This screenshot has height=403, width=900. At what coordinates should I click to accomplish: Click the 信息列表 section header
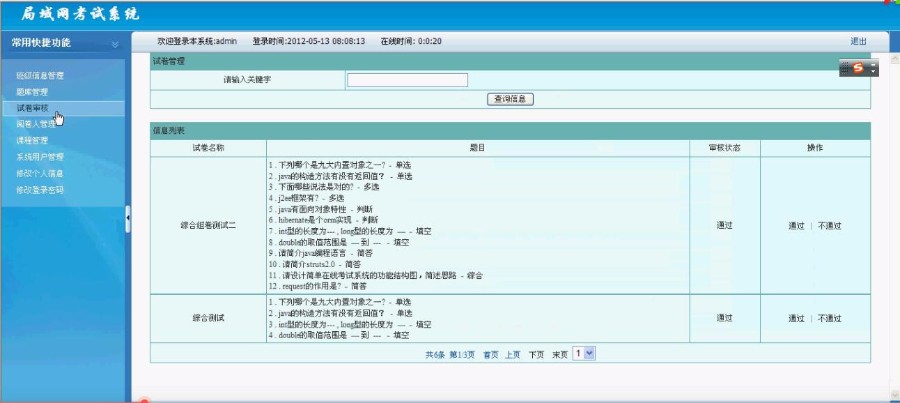pyautogui.click(x=169, y=131)
